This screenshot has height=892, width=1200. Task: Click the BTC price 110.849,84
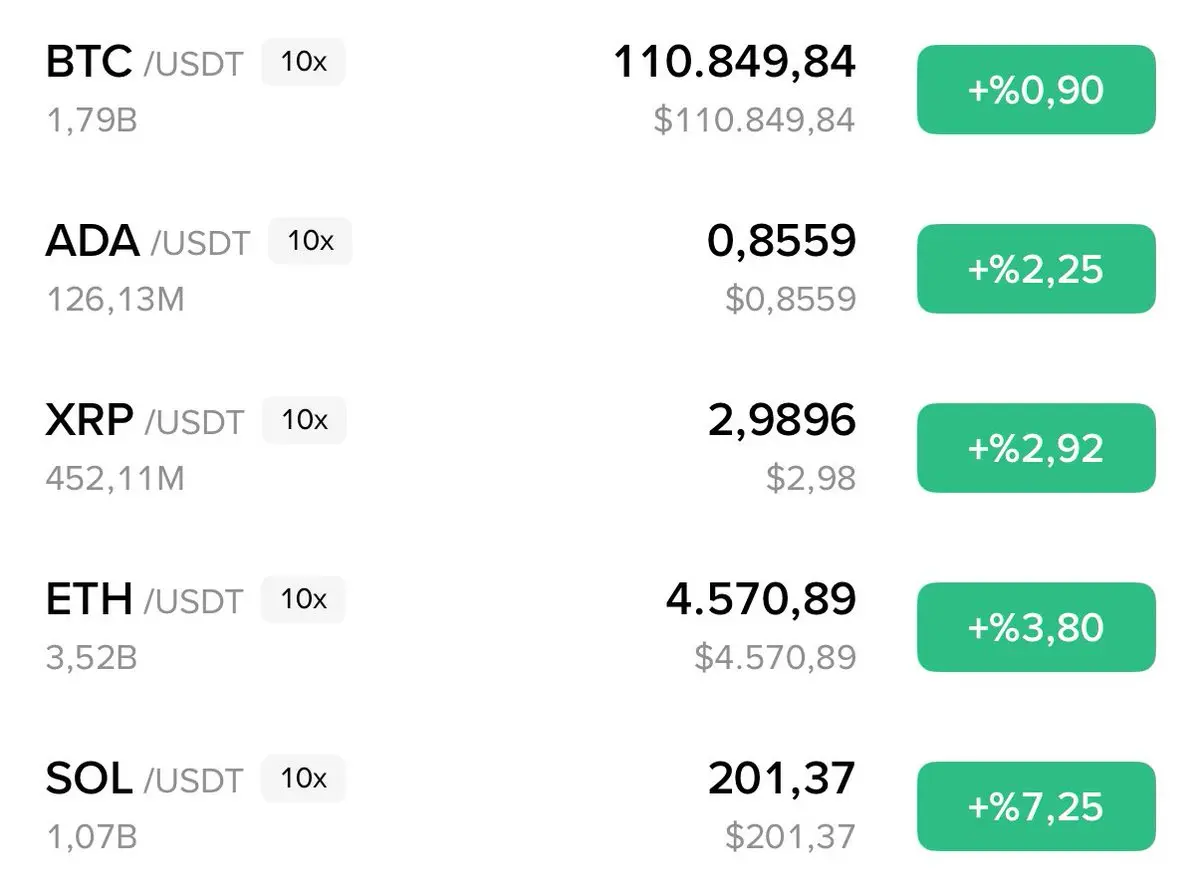point(734,63)
